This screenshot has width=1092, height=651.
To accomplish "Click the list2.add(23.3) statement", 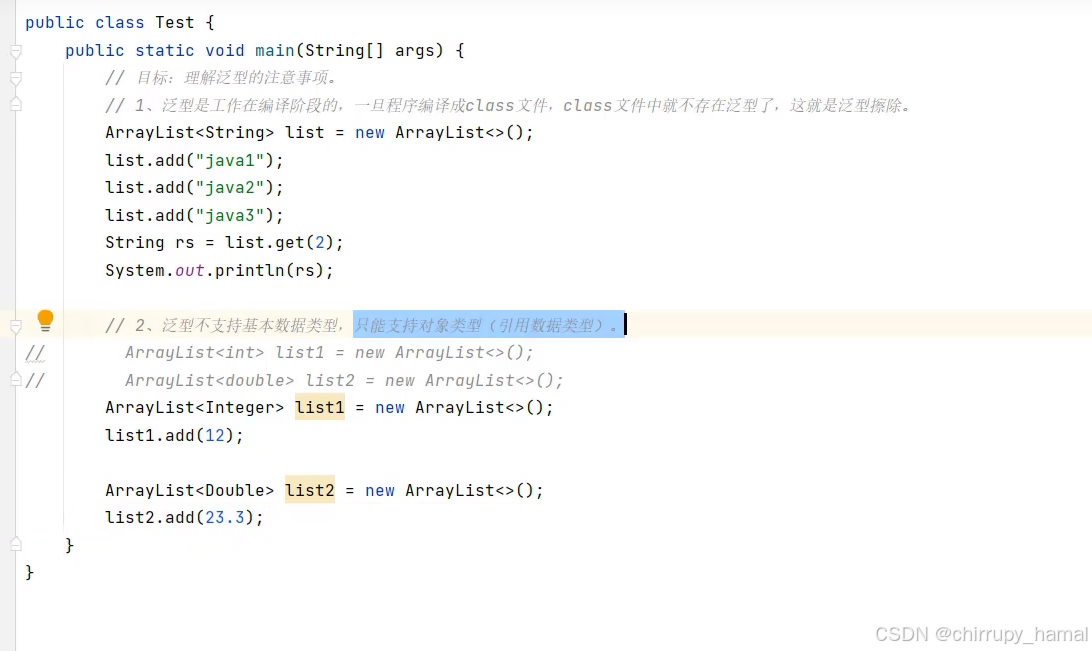I will pyautogui.click(x=185, y=517).
